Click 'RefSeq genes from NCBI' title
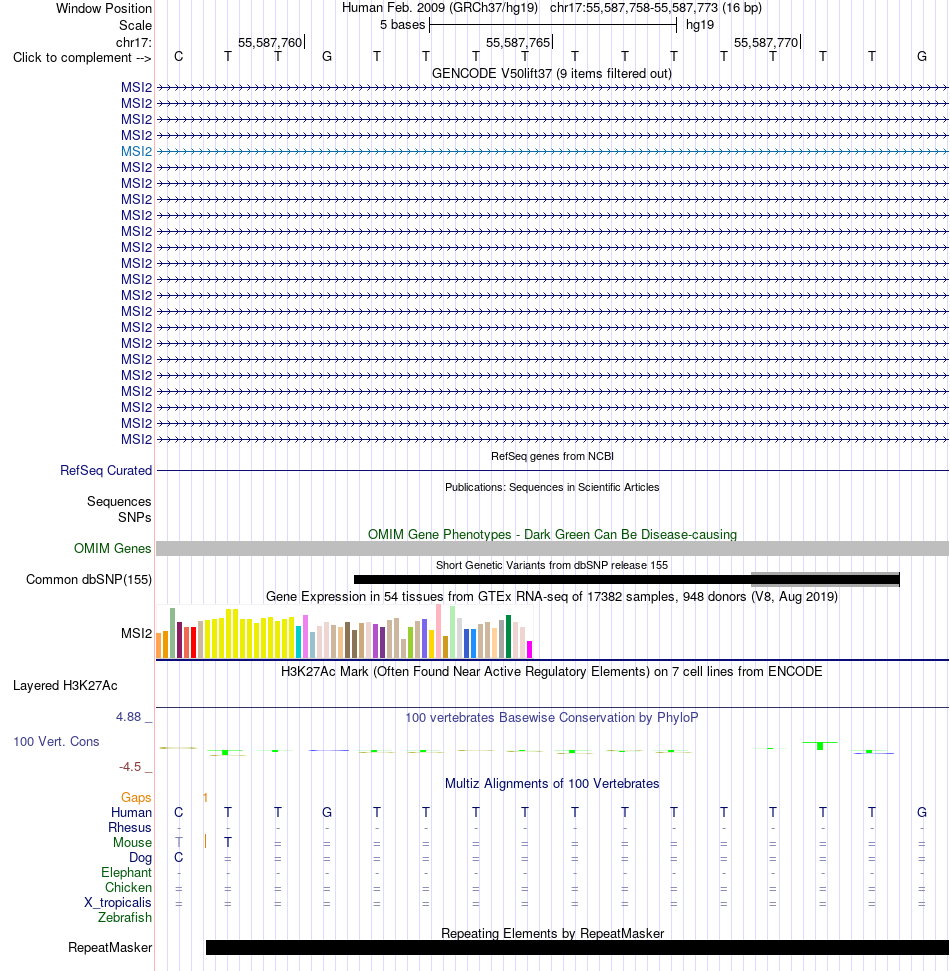This screenshot has height=971, width=950. tap(552, 456)
